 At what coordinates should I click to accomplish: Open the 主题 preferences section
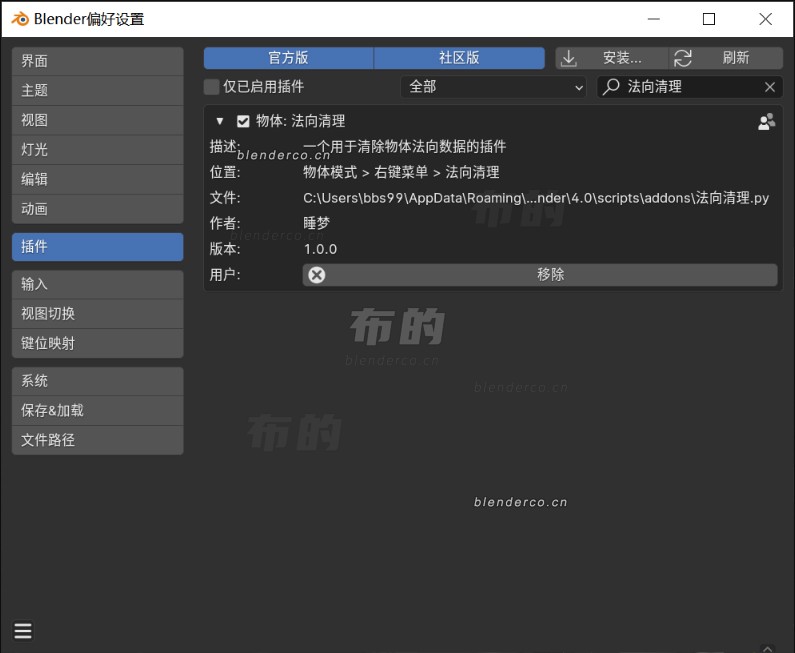97,91
